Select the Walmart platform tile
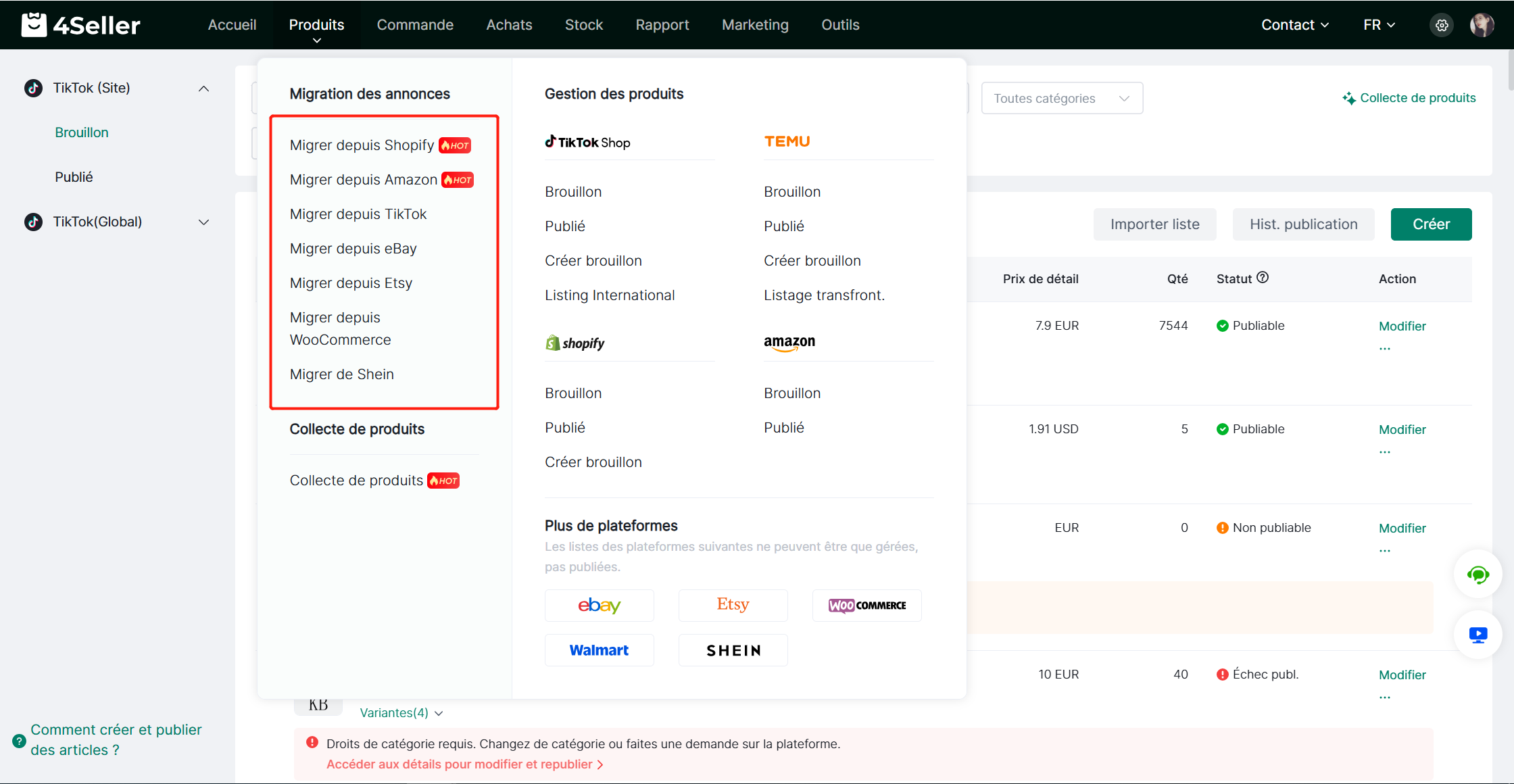This screenshot has width=1514, height=784. point(600,650)
